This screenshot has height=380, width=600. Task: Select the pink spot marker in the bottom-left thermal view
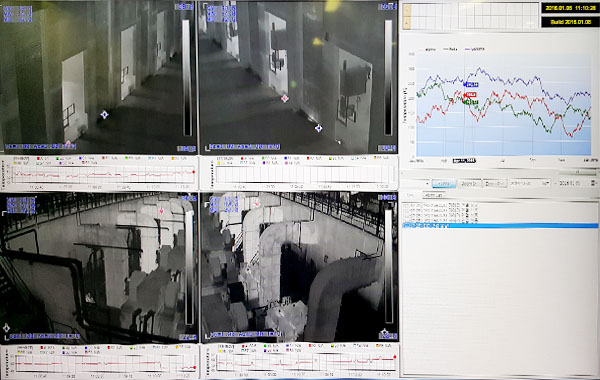(161, 211)
